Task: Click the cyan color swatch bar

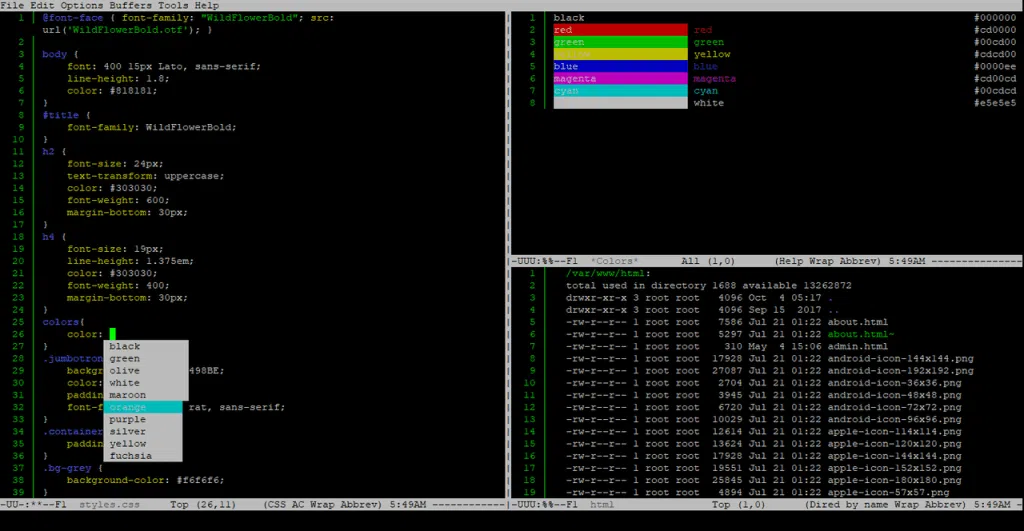Action: [620, 91]
